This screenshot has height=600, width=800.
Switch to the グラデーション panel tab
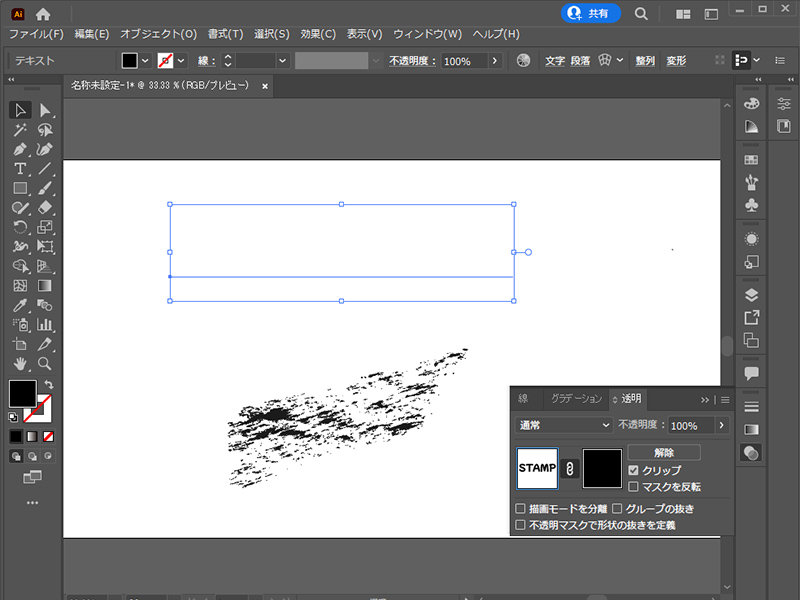[577, 398]
